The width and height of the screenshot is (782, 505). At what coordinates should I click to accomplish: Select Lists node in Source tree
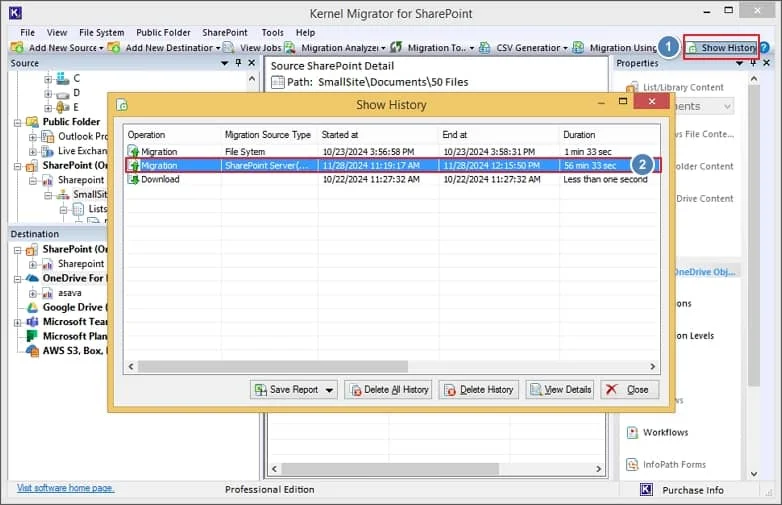(98, 209)
